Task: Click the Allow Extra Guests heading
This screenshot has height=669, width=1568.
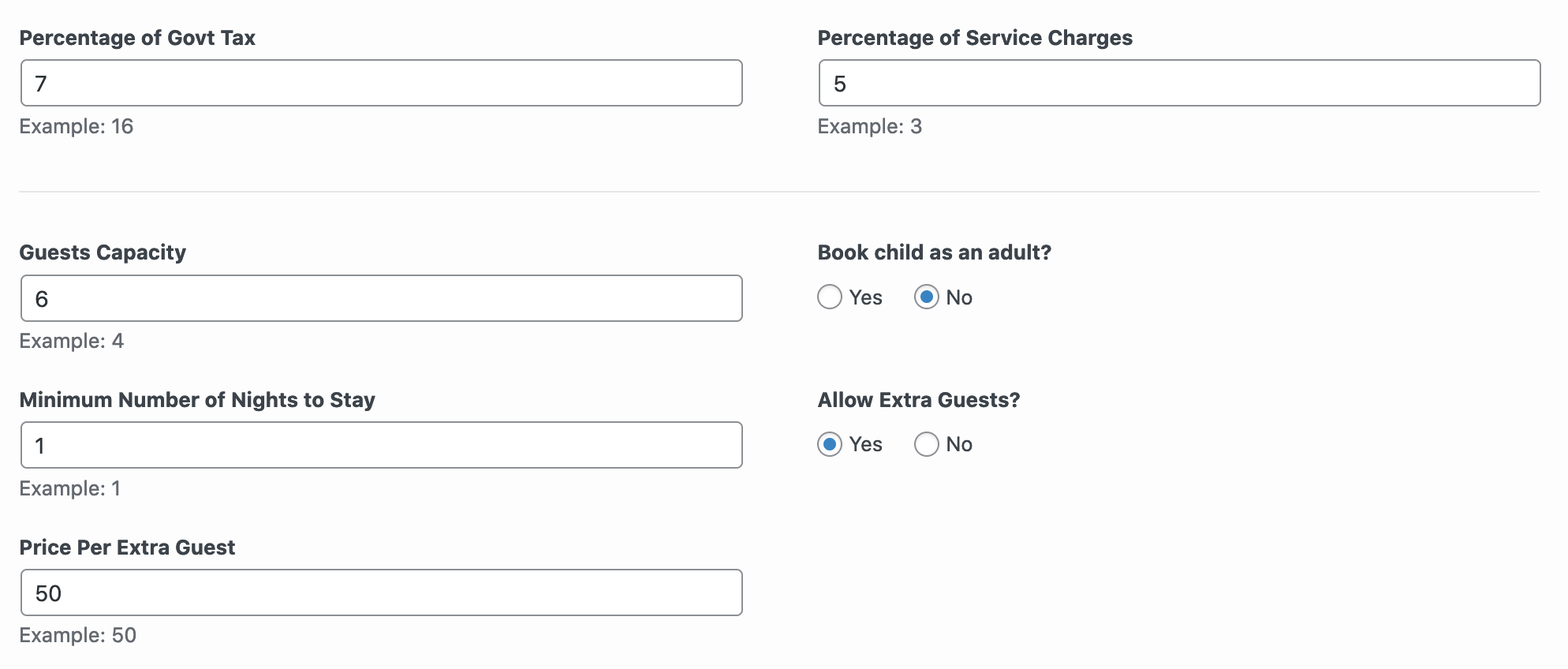Action: [x=919, y=400]
